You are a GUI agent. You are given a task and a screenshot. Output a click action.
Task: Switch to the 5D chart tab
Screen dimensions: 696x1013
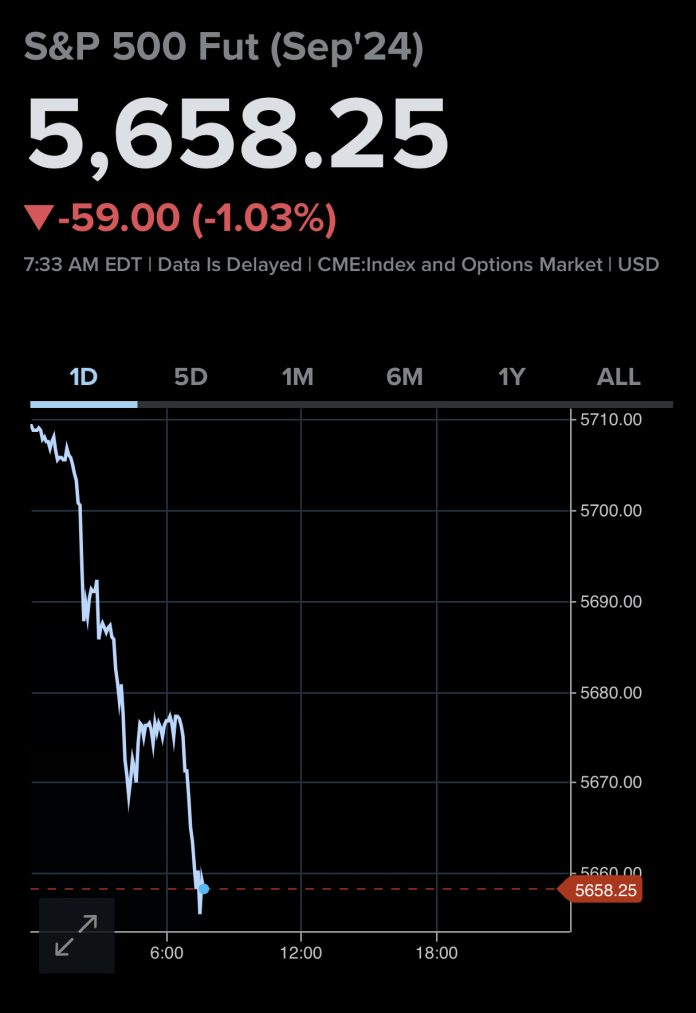pyautogui.click(x=190, y=377)
